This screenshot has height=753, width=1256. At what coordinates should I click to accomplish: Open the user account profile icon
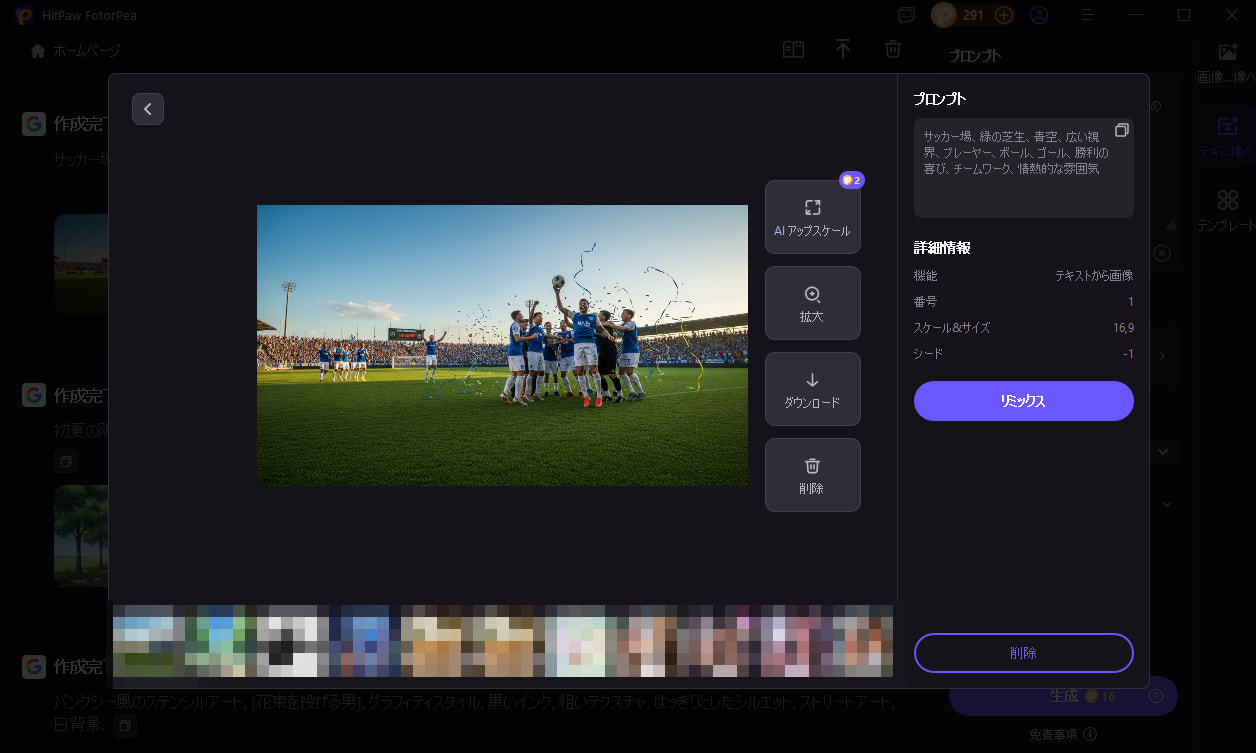point(1039,15)
